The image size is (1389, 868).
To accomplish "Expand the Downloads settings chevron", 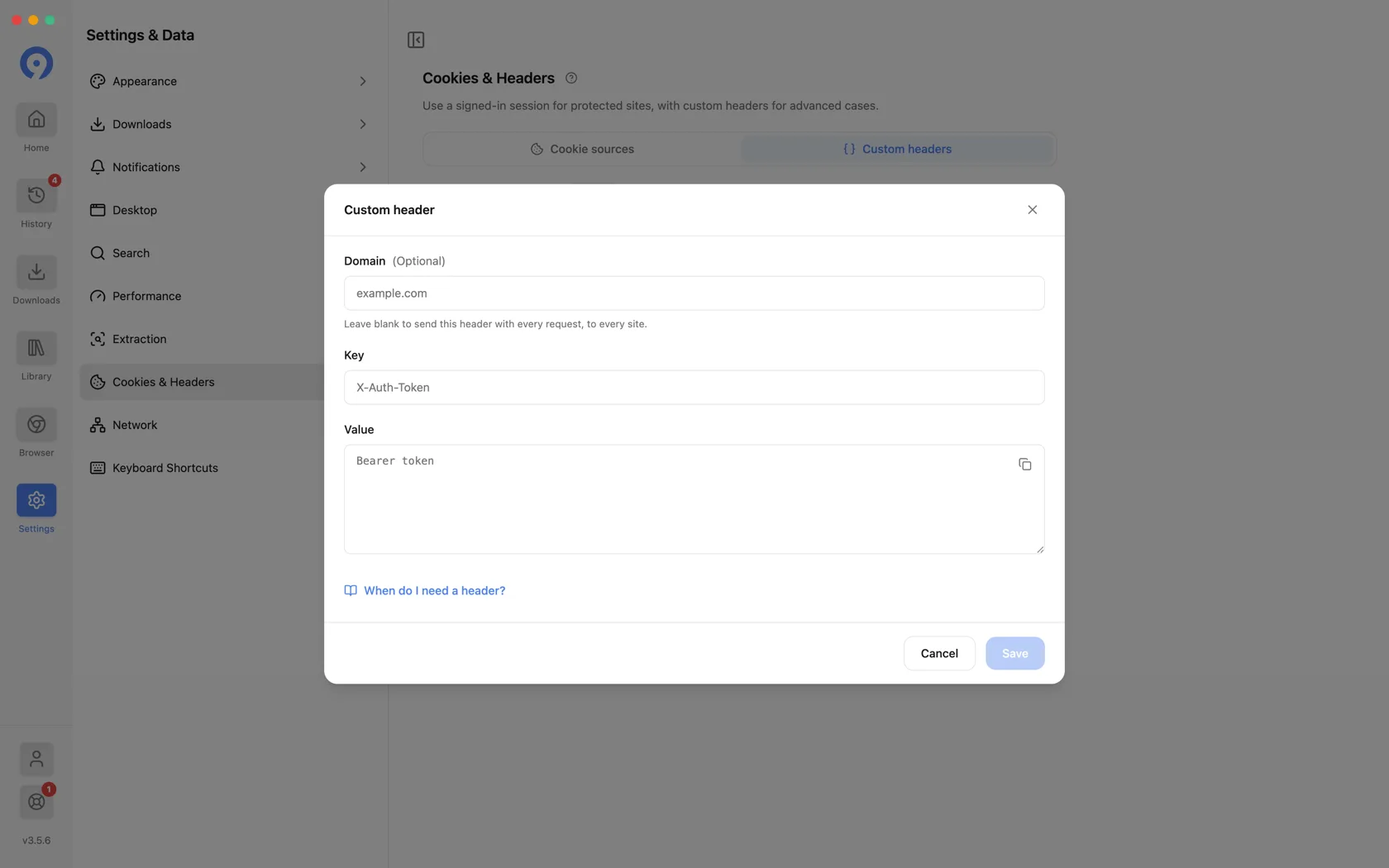I will [362, 124].
